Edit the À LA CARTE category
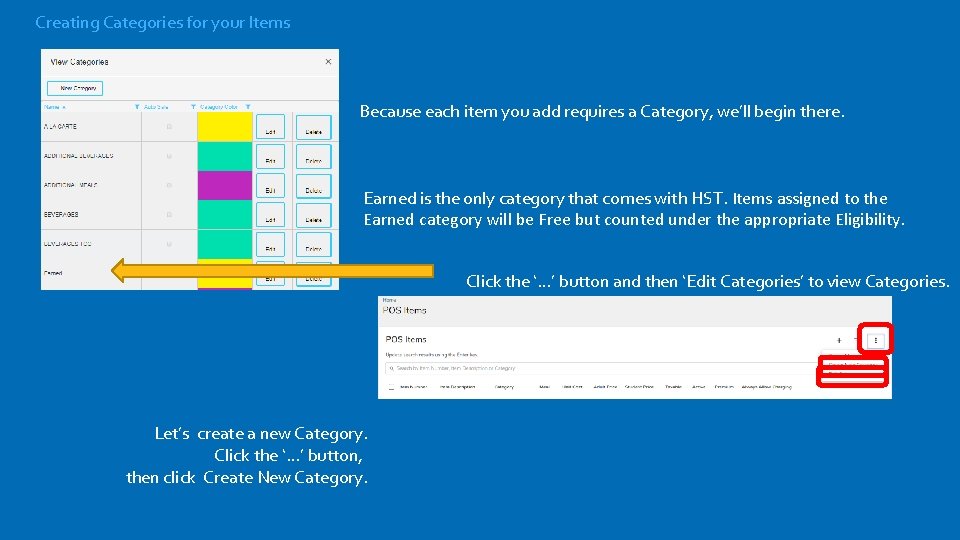Image resolution: width=960 pixels, height=540 pixels. [x=270, y=127]
